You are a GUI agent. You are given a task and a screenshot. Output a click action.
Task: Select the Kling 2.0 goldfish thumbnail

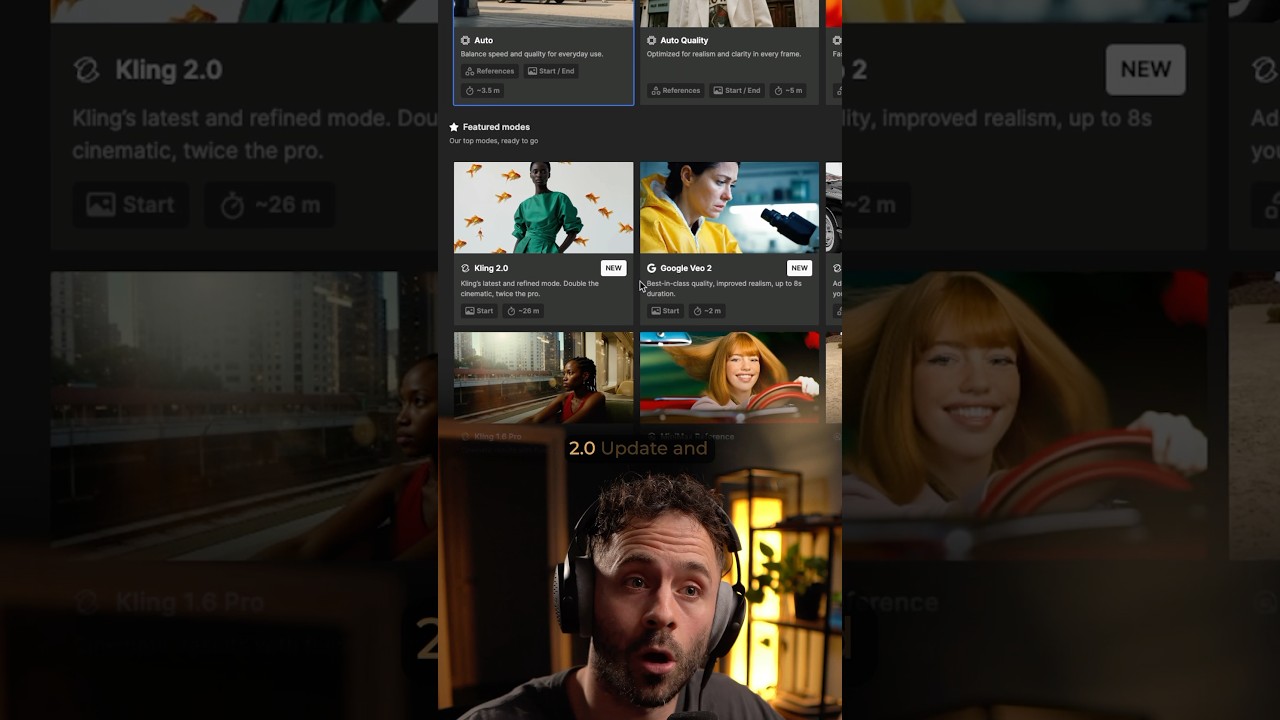pyautogui.click(x=543, y=208)
